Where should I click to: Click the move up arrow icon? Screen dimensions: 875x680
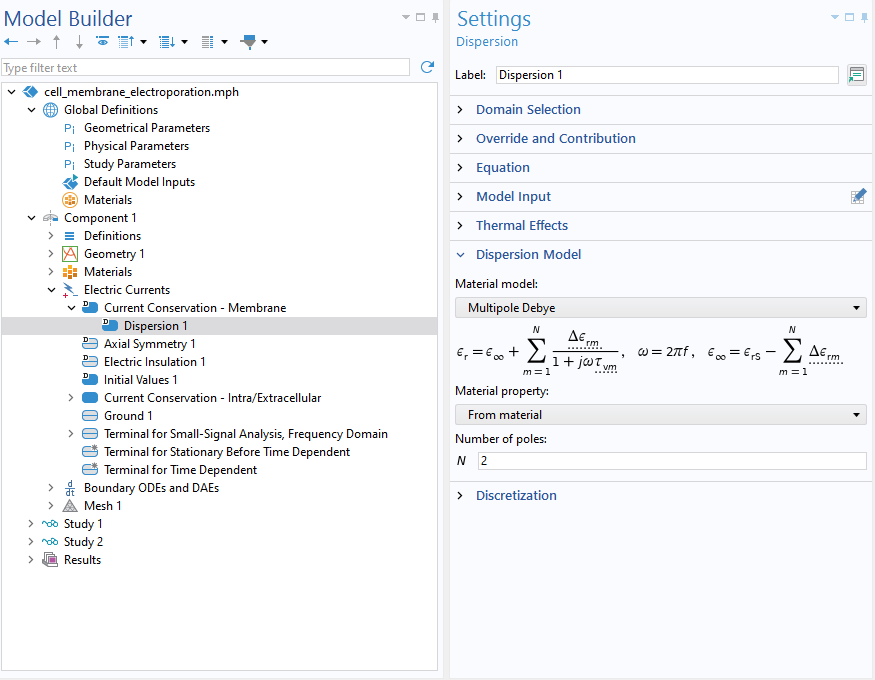point(56,42)
